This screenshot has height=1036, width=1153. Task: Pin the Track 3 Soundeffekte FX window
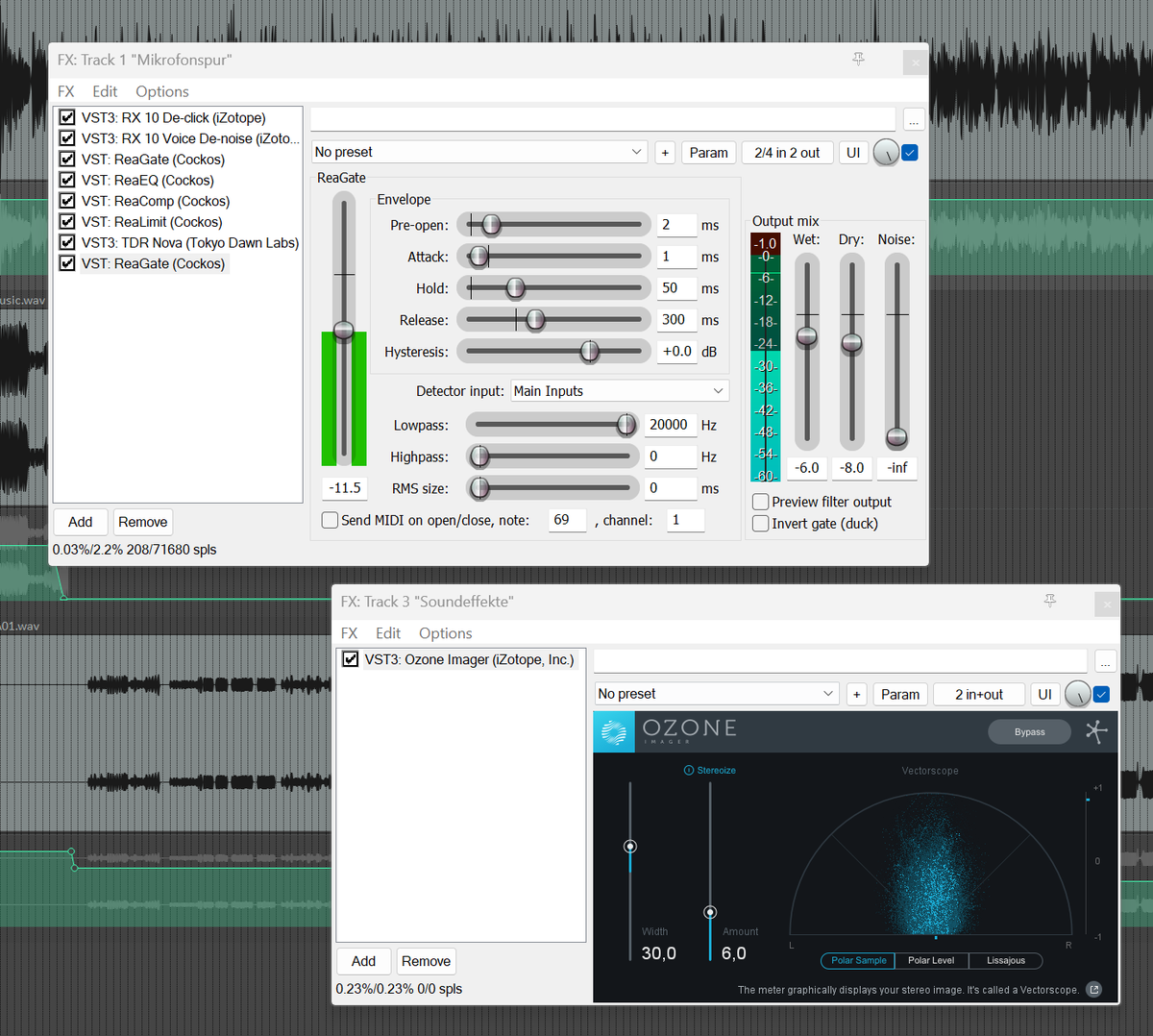(x=1050, y=601)
